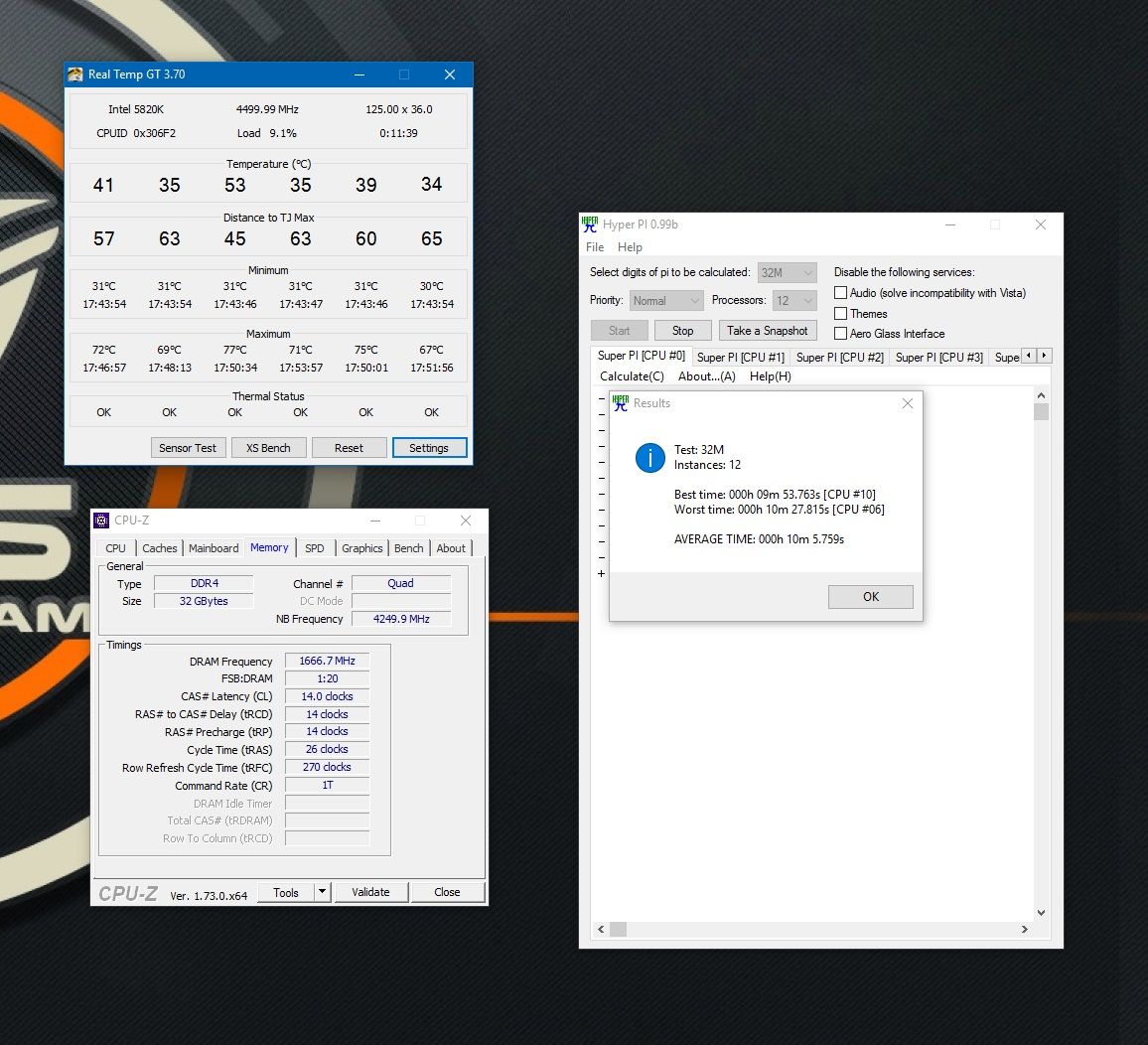The width and height of the screenshot is (1148, 1045).
Task: Click the Stop button in Hyper PI
Action: pyautogui.click(x=682, y=331)
